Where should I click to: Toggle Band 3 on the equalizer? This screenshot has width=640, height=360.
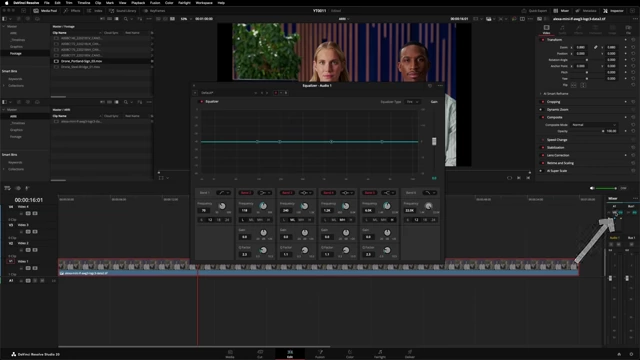(x=287, y=193)
